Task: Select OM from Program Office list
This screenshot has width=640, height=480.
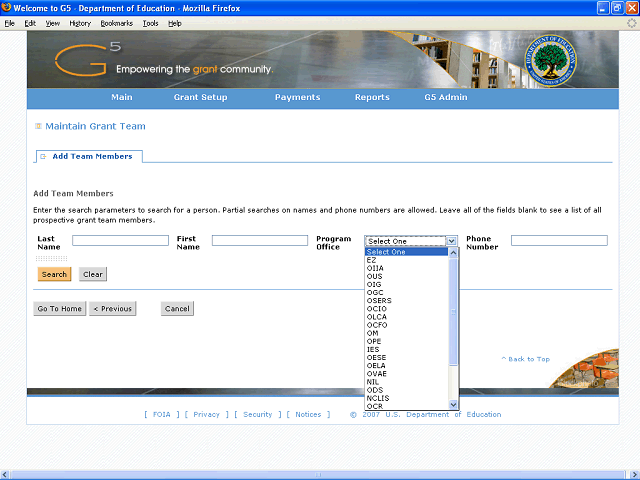Action: [x=407, y=333]
